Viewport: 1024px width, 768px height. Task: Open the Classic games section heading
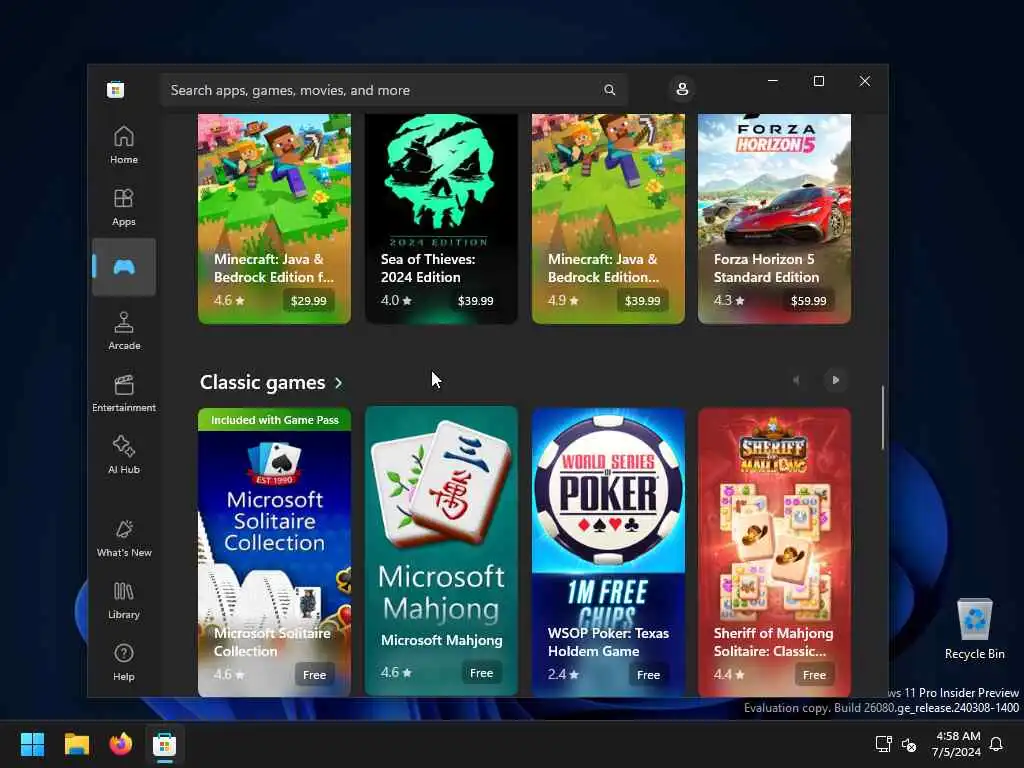pyautogui.click(x=263, y=382)
